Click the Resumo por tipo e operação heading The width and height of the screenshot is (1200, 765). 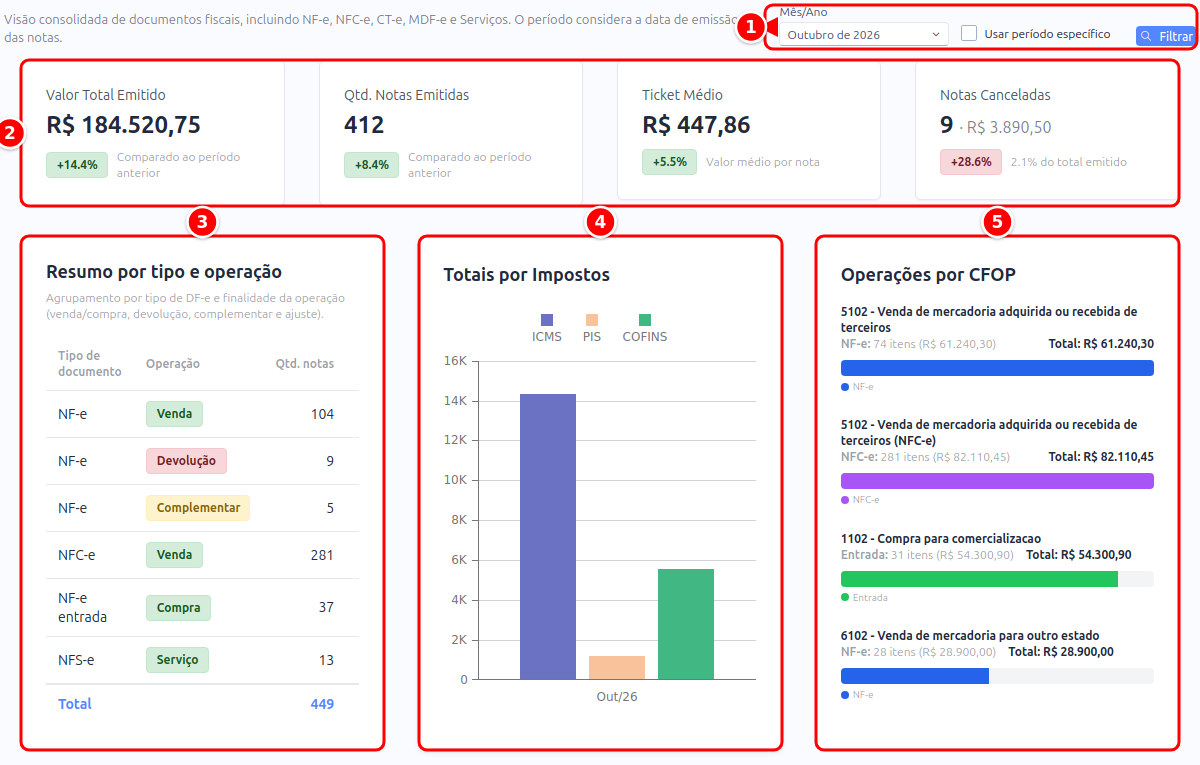pos(164,272)
